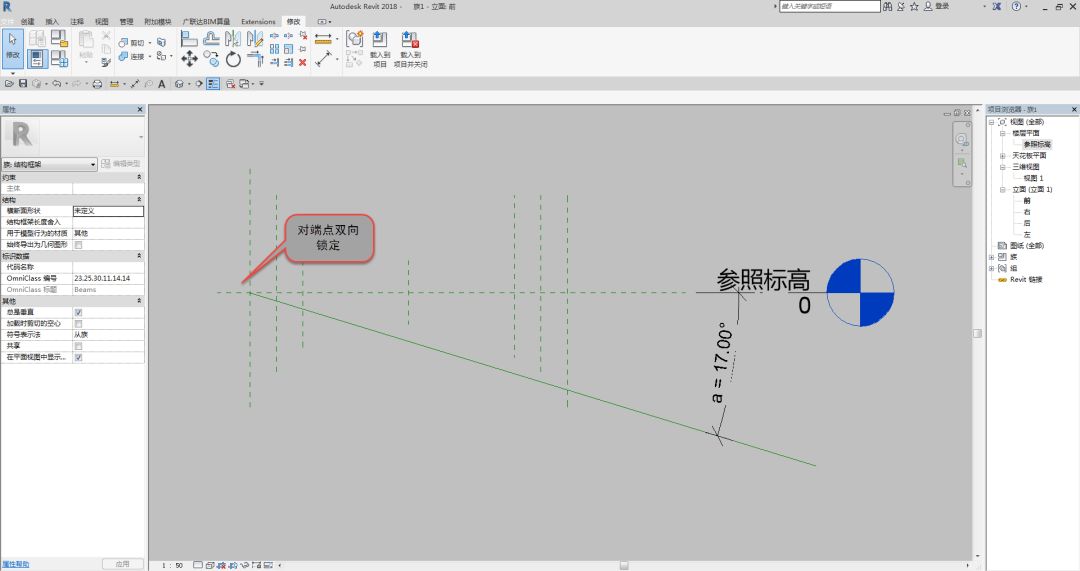Click the Align tool in the ribbon

click(x=189, y=39)
